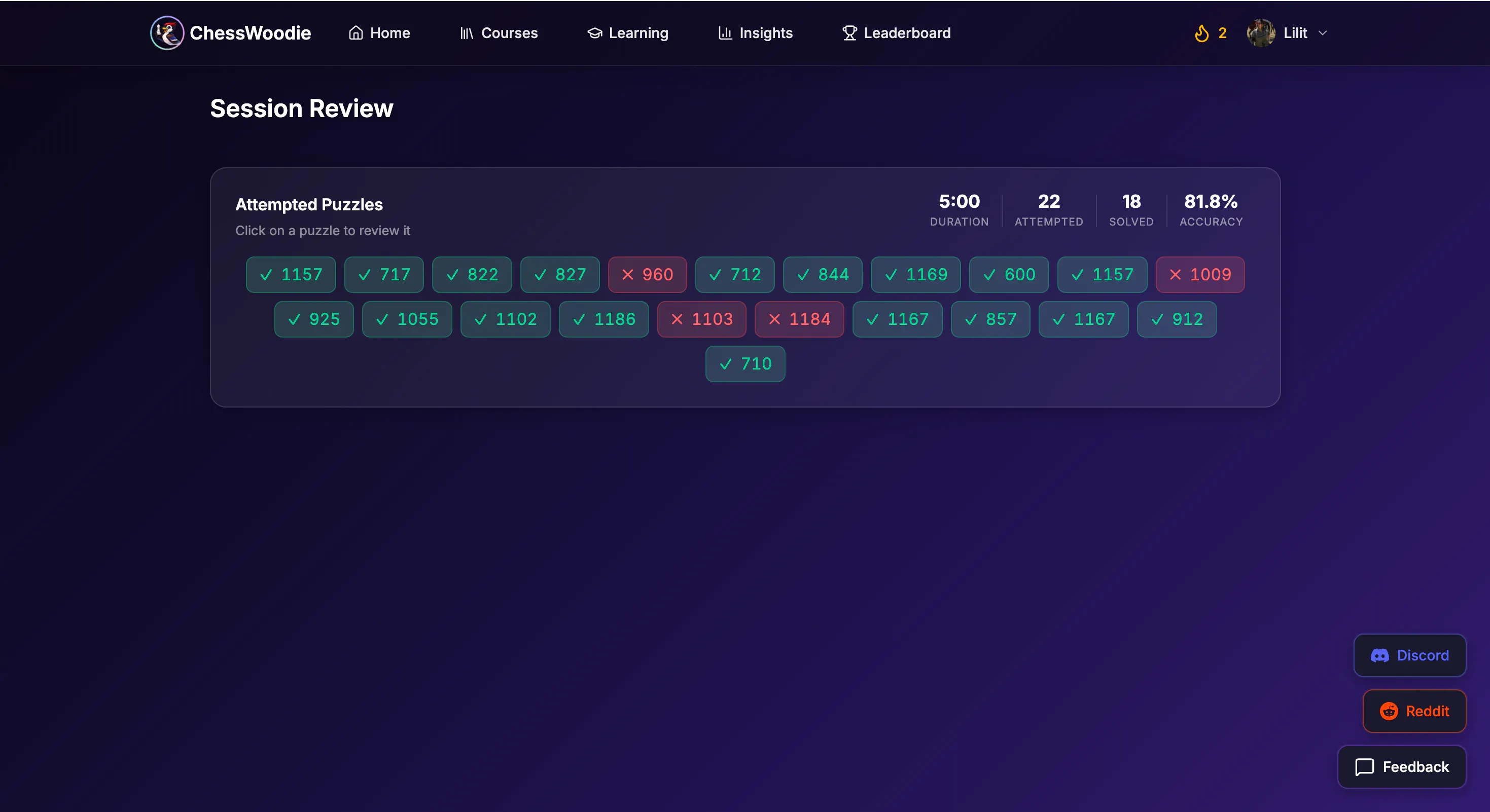1490x812 pixels.
Task: Click the Attempted Puzzles heading
Action: point(309,205)
